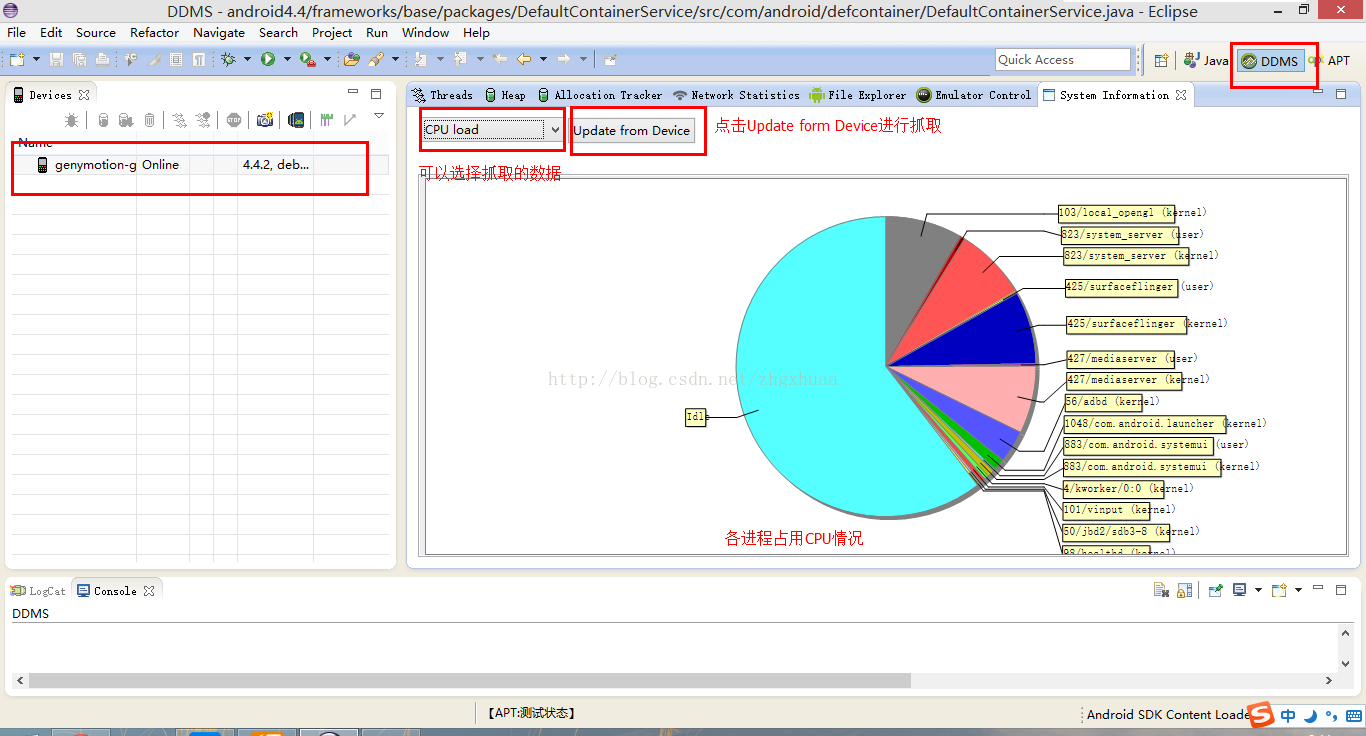
Task: Open the Navigate menu
Action: [x=219, y=33]
